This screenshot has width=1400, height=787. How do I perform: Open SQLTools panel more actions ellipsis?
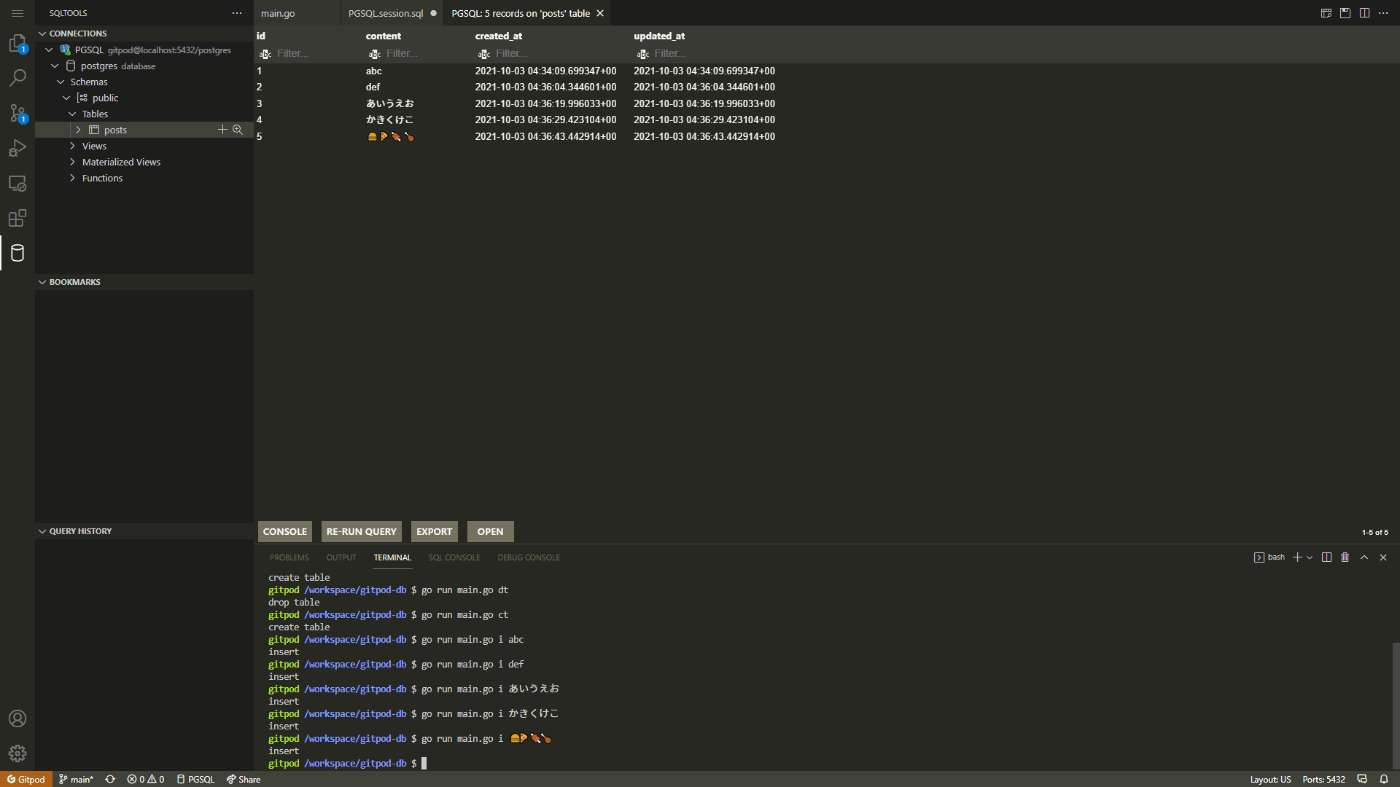point(237,13)
